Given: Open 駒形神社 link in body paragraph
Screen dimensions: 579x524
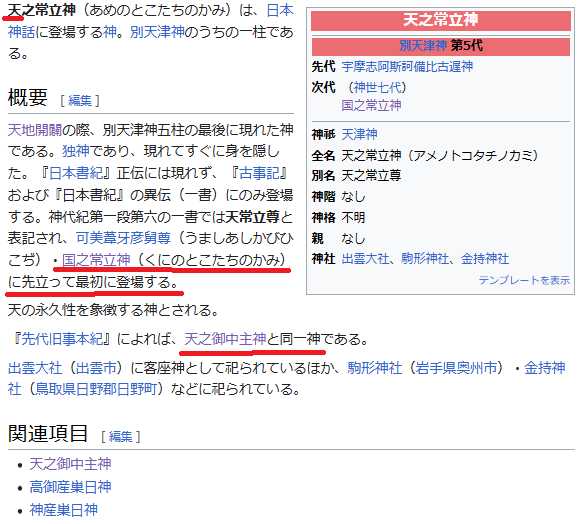Looking at the screenshot, I should 374,368.
